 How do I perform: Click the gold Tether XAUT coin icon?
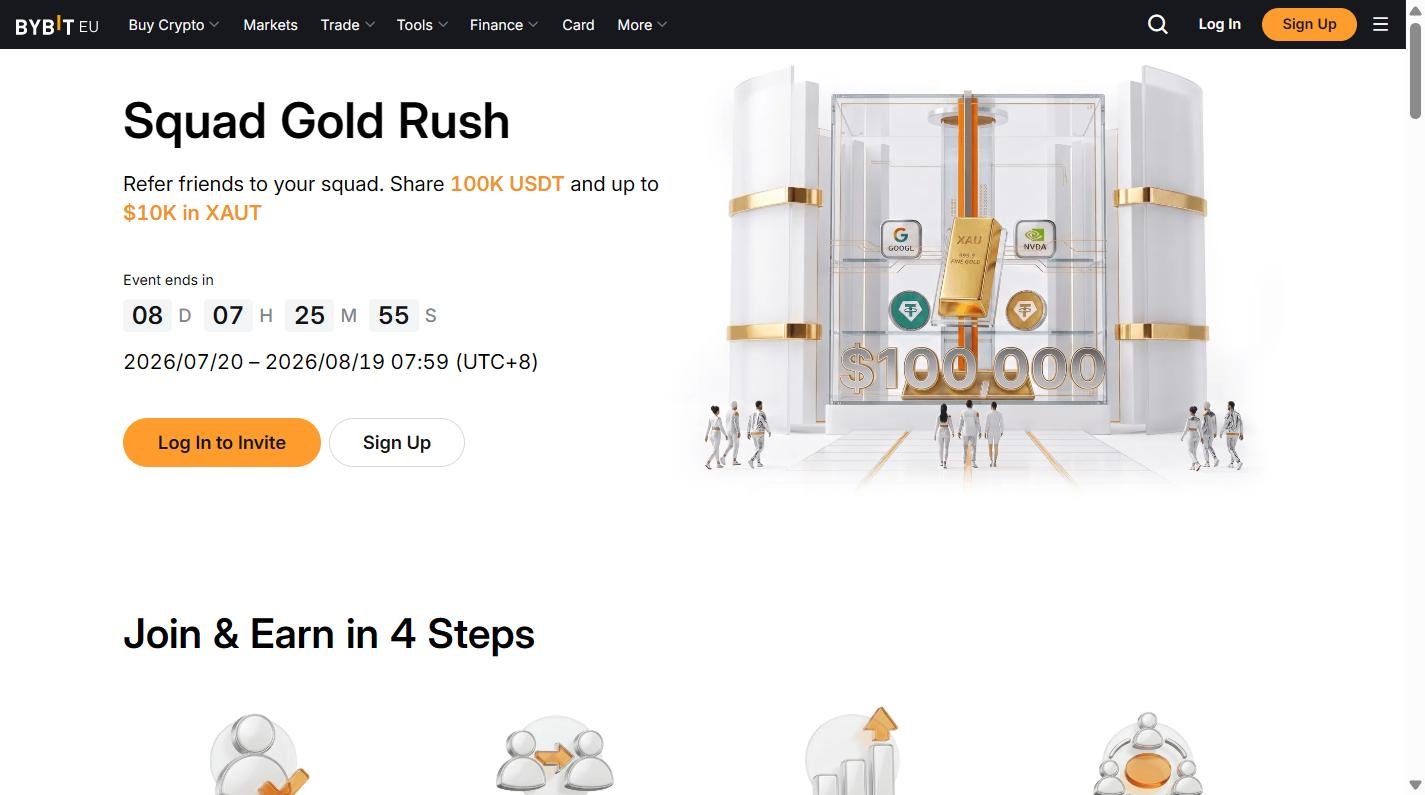[1025, 311]
